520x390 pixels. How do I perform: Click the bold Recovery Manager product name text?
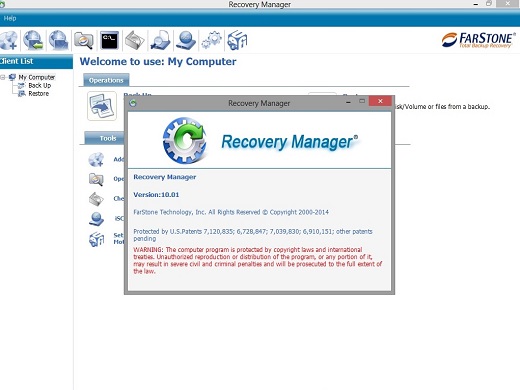coord(165,177)
